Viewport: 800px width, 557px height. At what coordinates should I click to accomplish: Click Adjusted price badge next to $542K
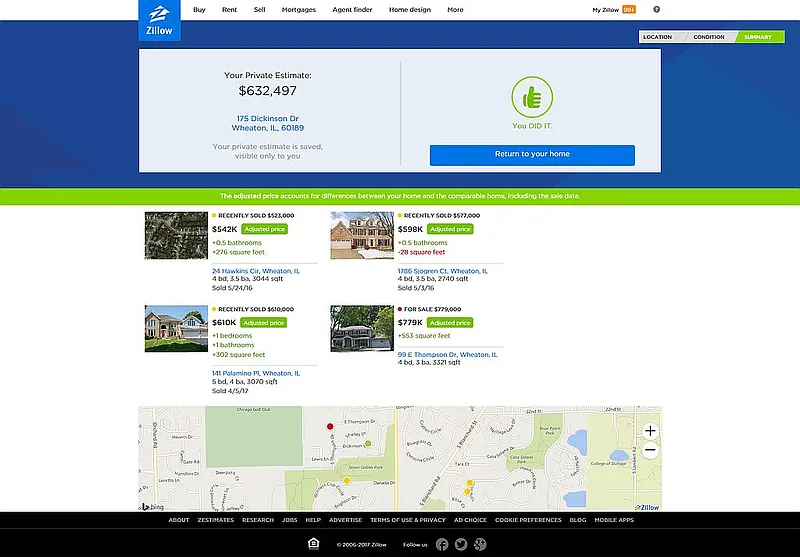(264, 229)
